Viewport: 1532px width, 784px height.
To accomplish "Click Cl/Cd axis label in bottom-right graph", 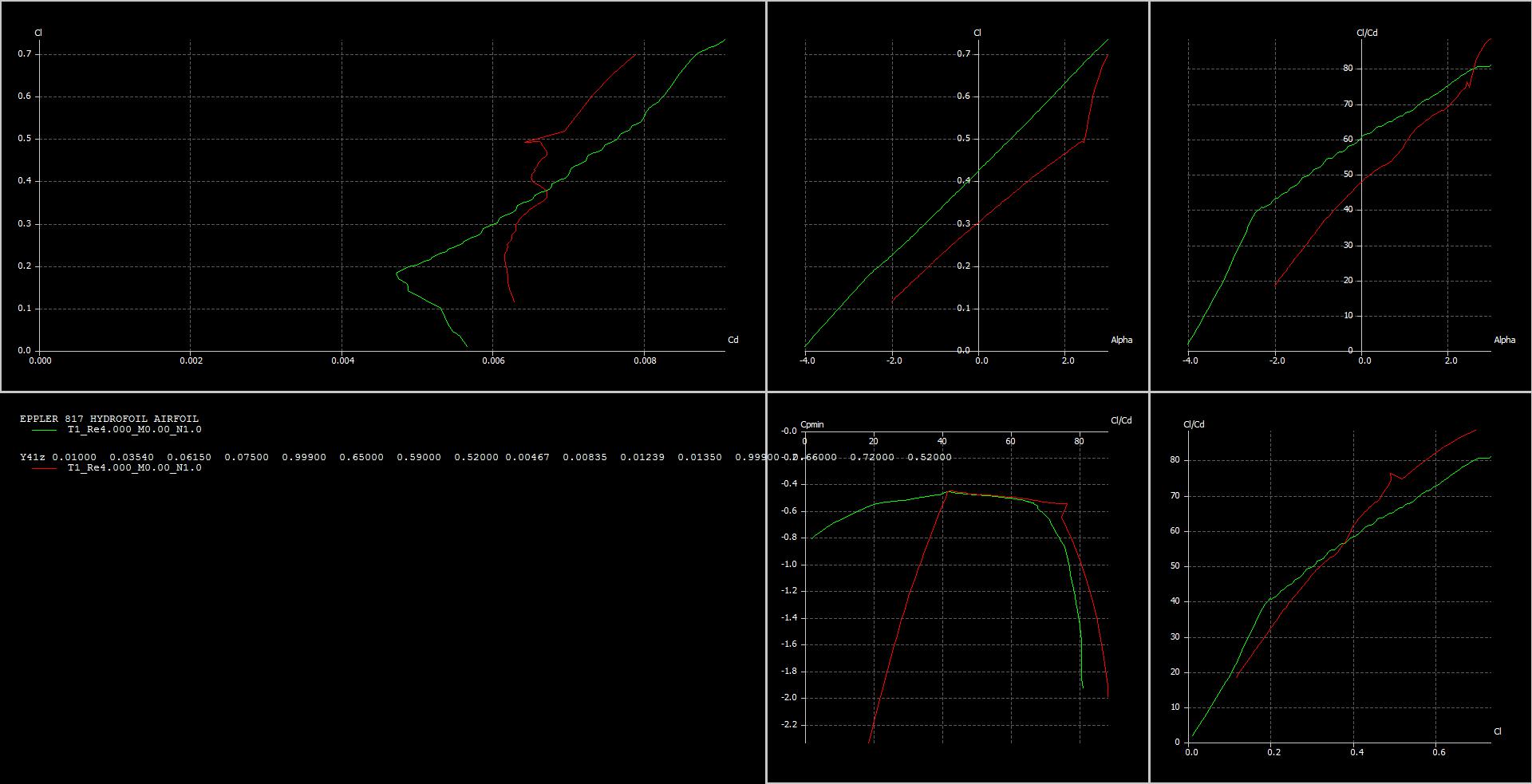I will (x=1193, y=424).
